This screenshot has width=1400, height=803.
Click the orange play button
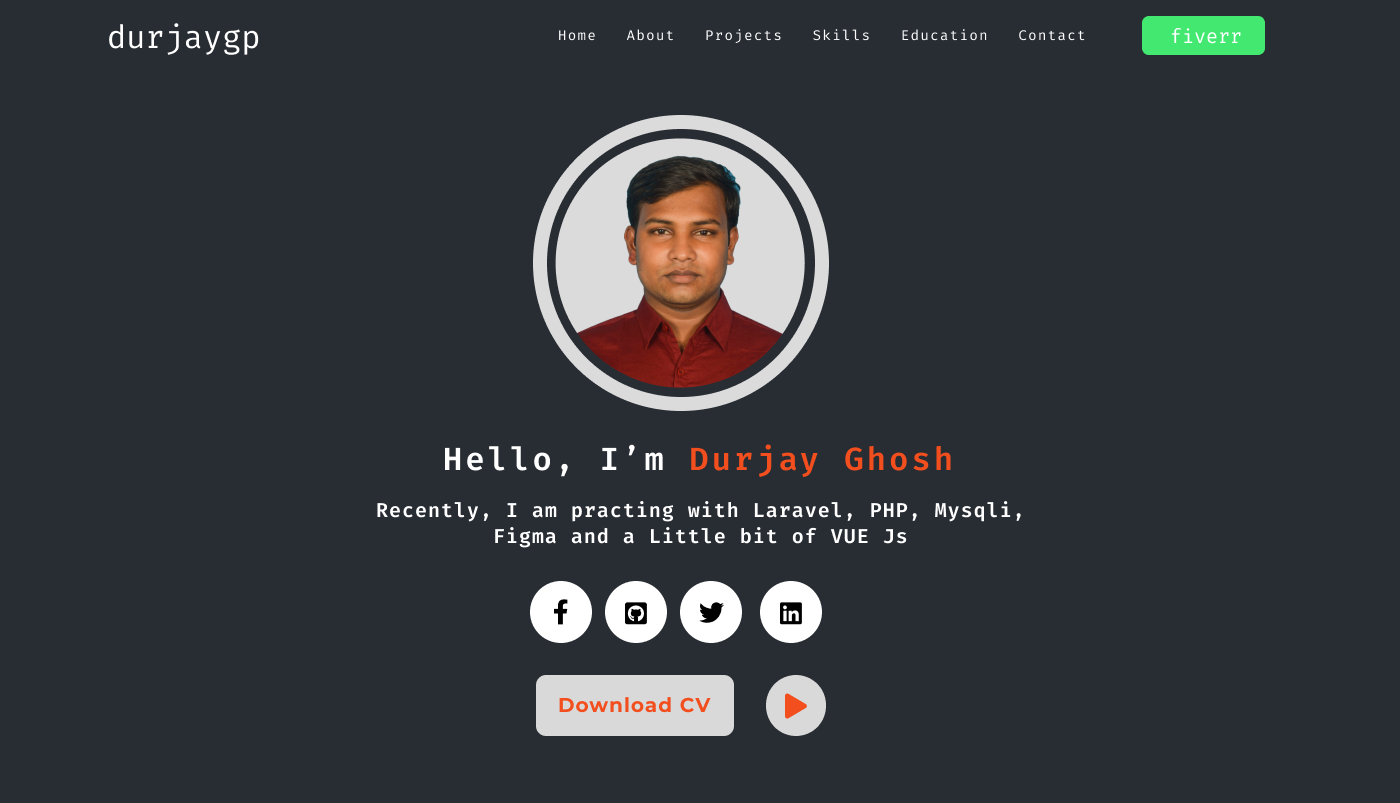click(796, 706)
